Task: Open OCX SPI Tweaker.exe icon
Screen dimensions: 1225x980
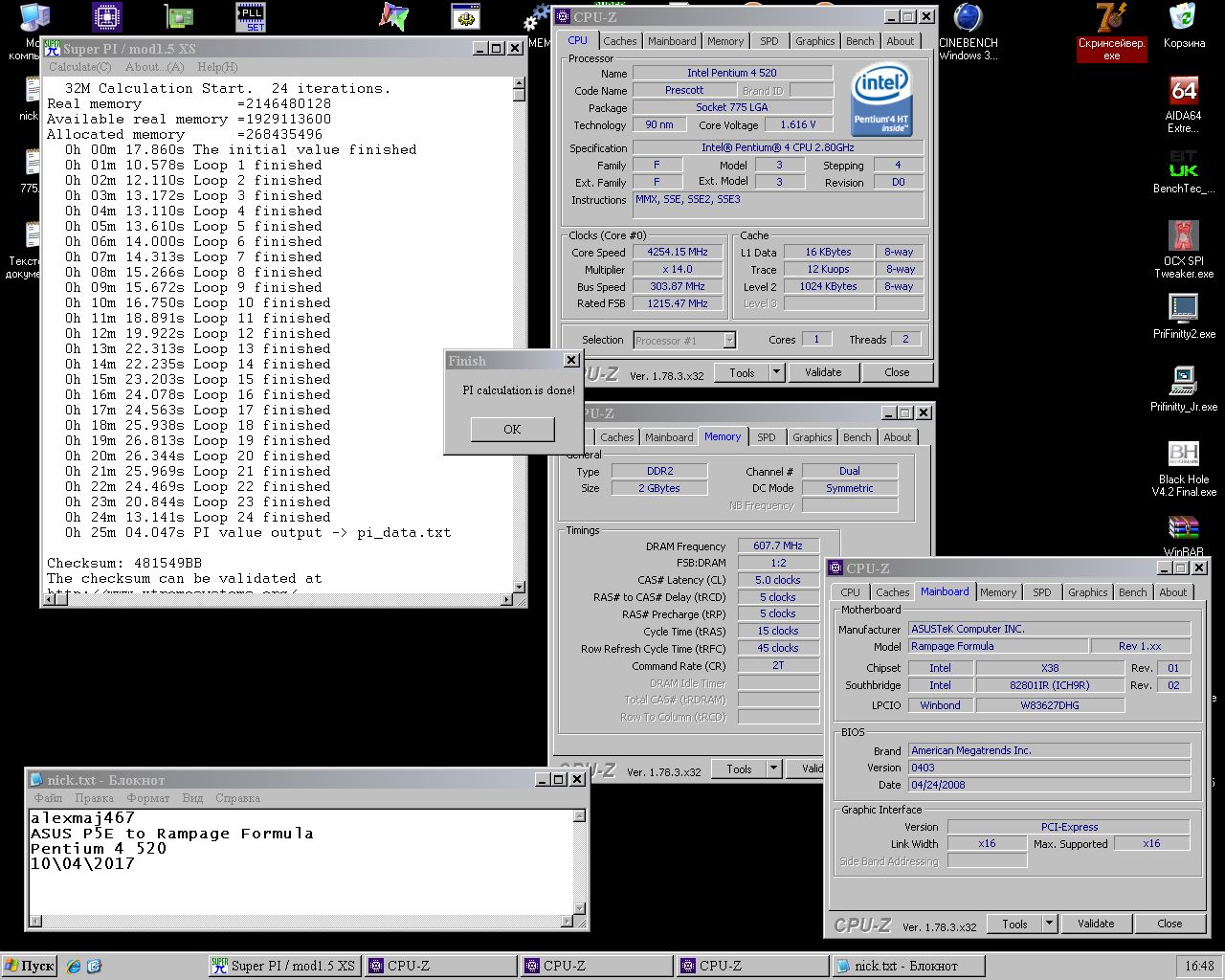Action: [x=1184, y=249]
